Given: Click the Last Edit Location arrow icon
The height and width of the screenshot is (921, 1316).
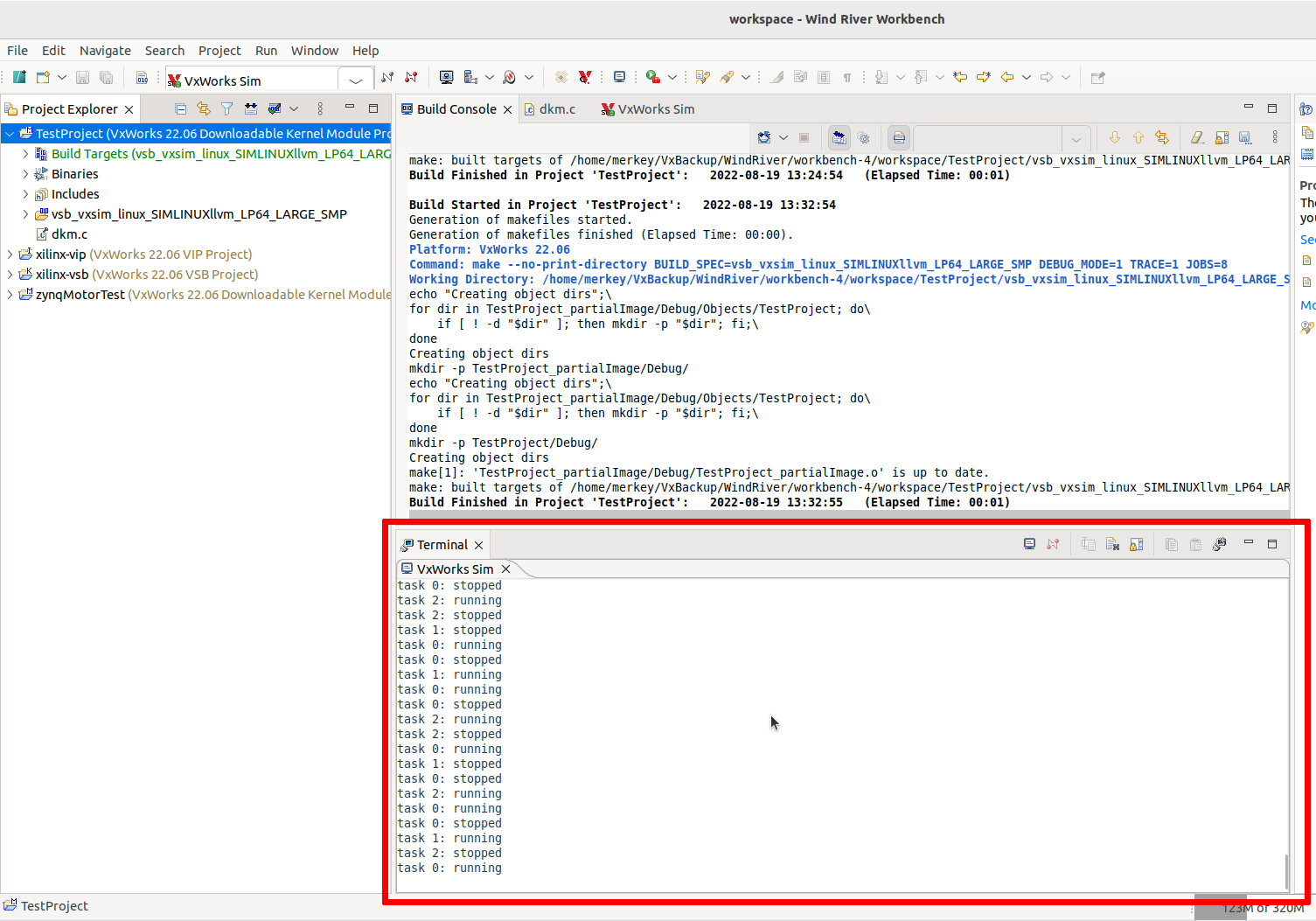Looking at the screenshot, I should tap(960, 77).
